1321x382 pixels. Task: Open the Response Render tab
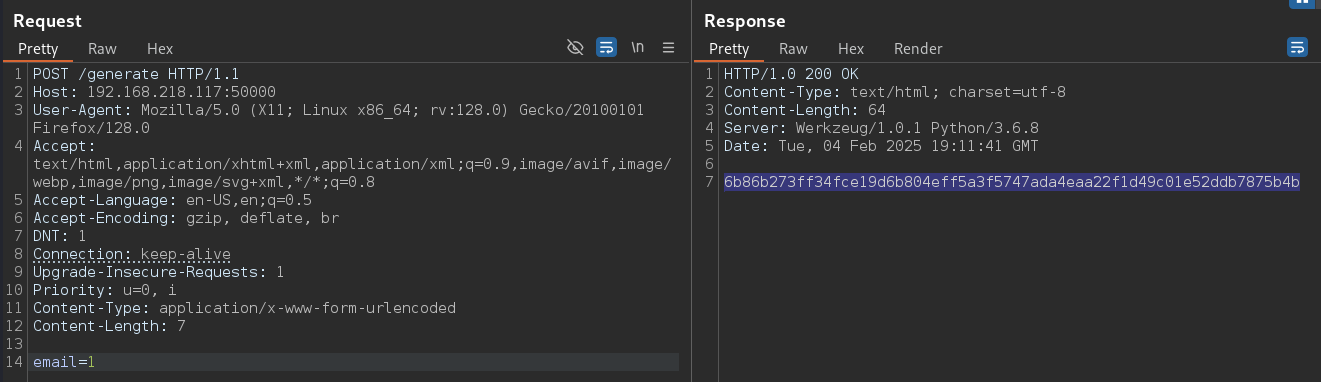point(918,48)
